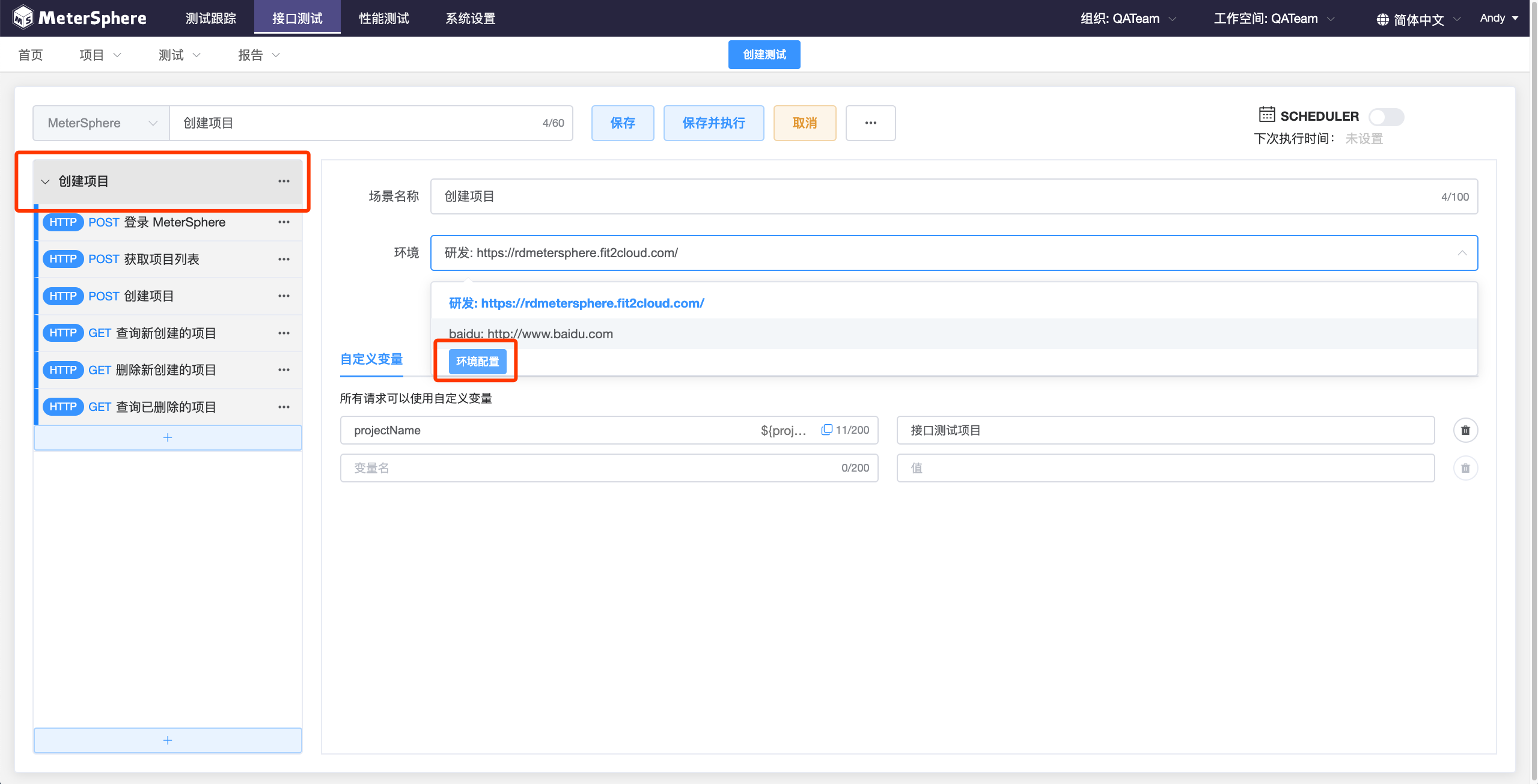1538x784 pixels.
Task: Open more options for 登录 MeterSphere request
Action: point(284,222)
